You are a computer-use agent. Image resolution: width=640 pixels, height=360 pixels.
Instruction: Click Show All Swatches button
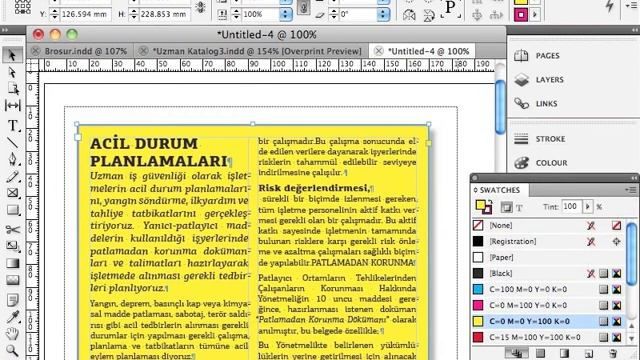(x=516, y=353)
